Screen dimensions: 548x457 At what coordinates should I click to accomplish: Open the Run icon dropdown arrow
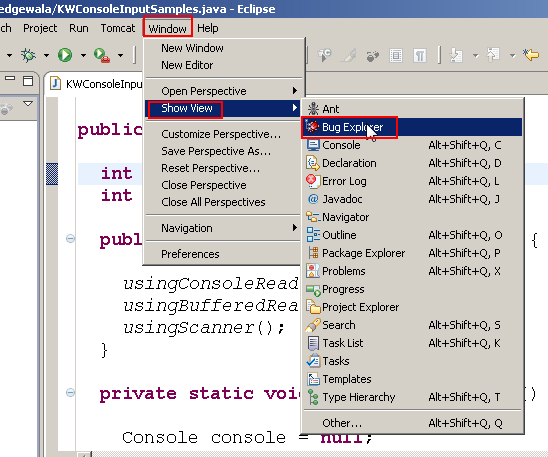click(83, 55)
